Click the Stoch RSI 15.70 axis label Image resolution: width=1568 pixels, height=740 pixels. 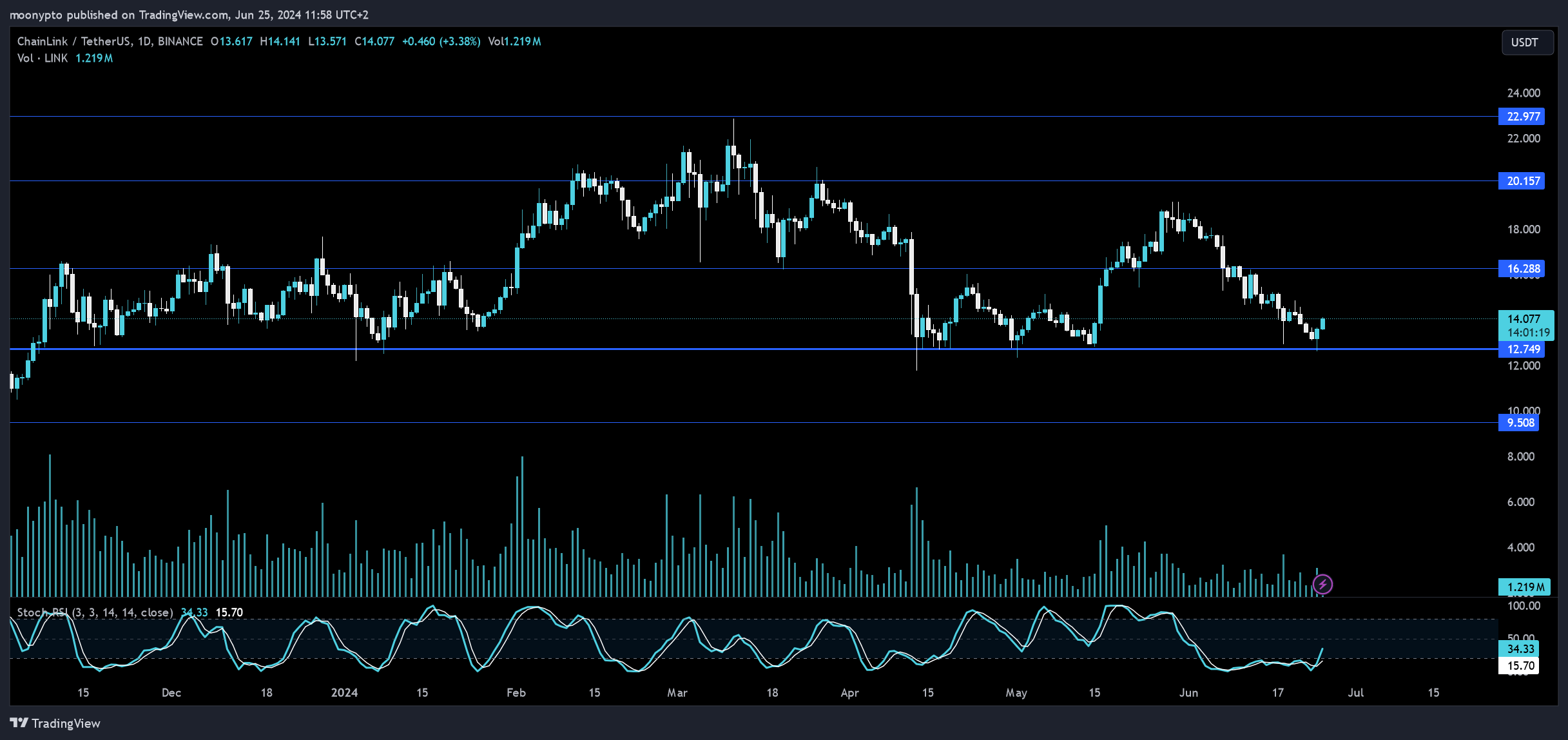1519,666
